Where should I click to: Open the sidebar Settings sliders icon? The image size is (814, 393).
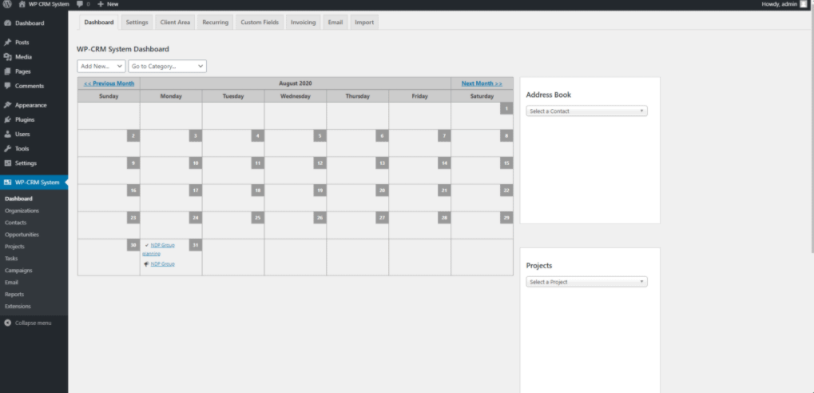tap(7, 164)
